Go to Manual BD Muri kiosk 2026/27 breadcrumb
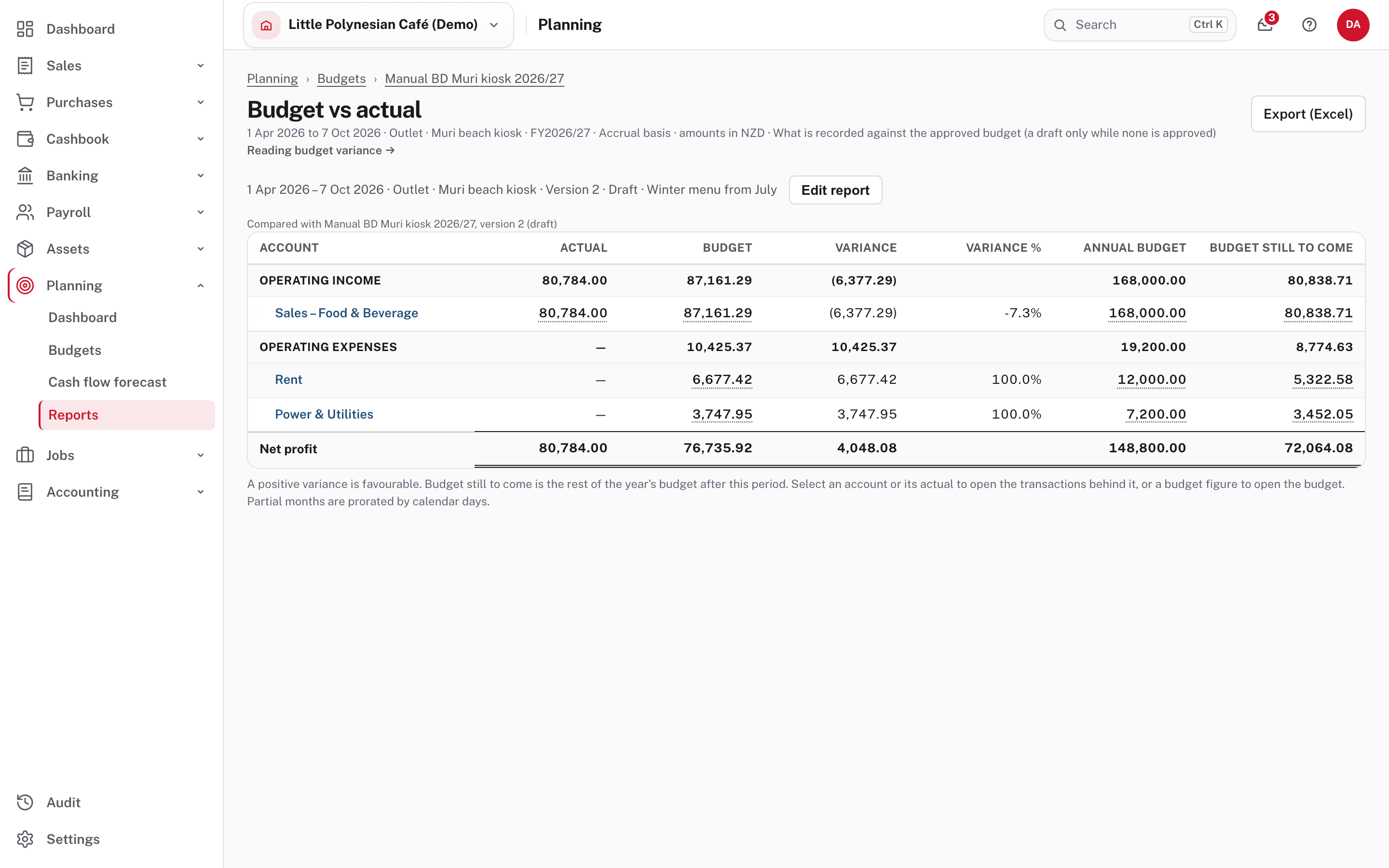This screenshot has height=868, width=1389. coord(474,79)
